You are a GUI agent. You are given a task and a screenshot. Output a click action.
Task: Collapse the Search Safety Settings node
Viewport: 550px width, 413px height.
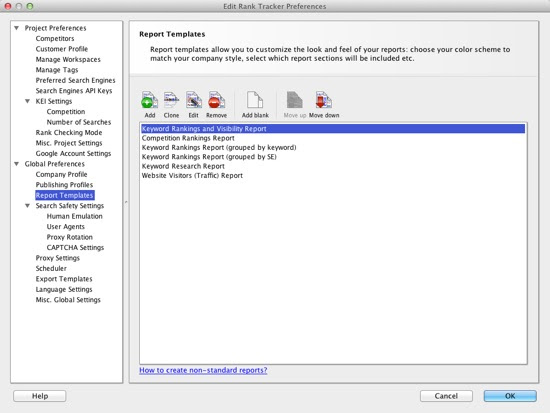click(27, 206)
